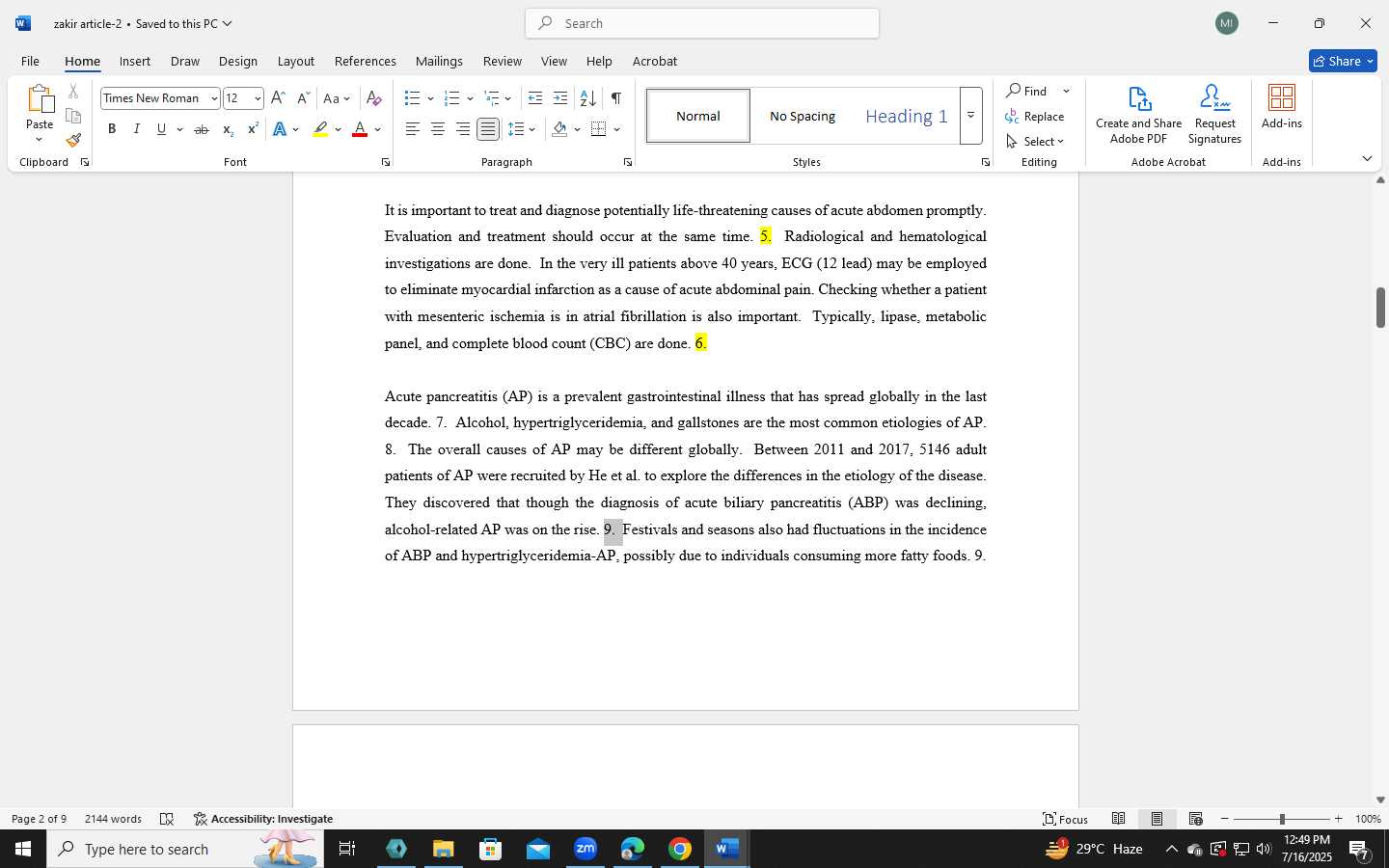Align text right
Image resolution: width=1389 pixels, height=868 pixels.
point(463,129)
